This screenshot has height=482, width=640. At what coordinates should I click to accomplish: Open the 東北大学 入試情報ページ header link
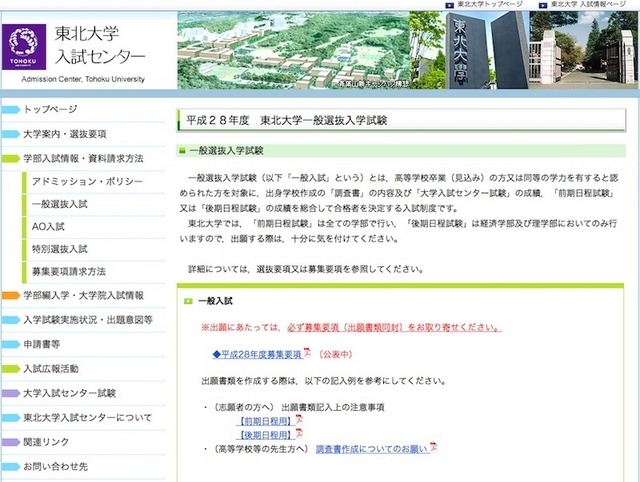pyautogui.click(x=588, y=4)
